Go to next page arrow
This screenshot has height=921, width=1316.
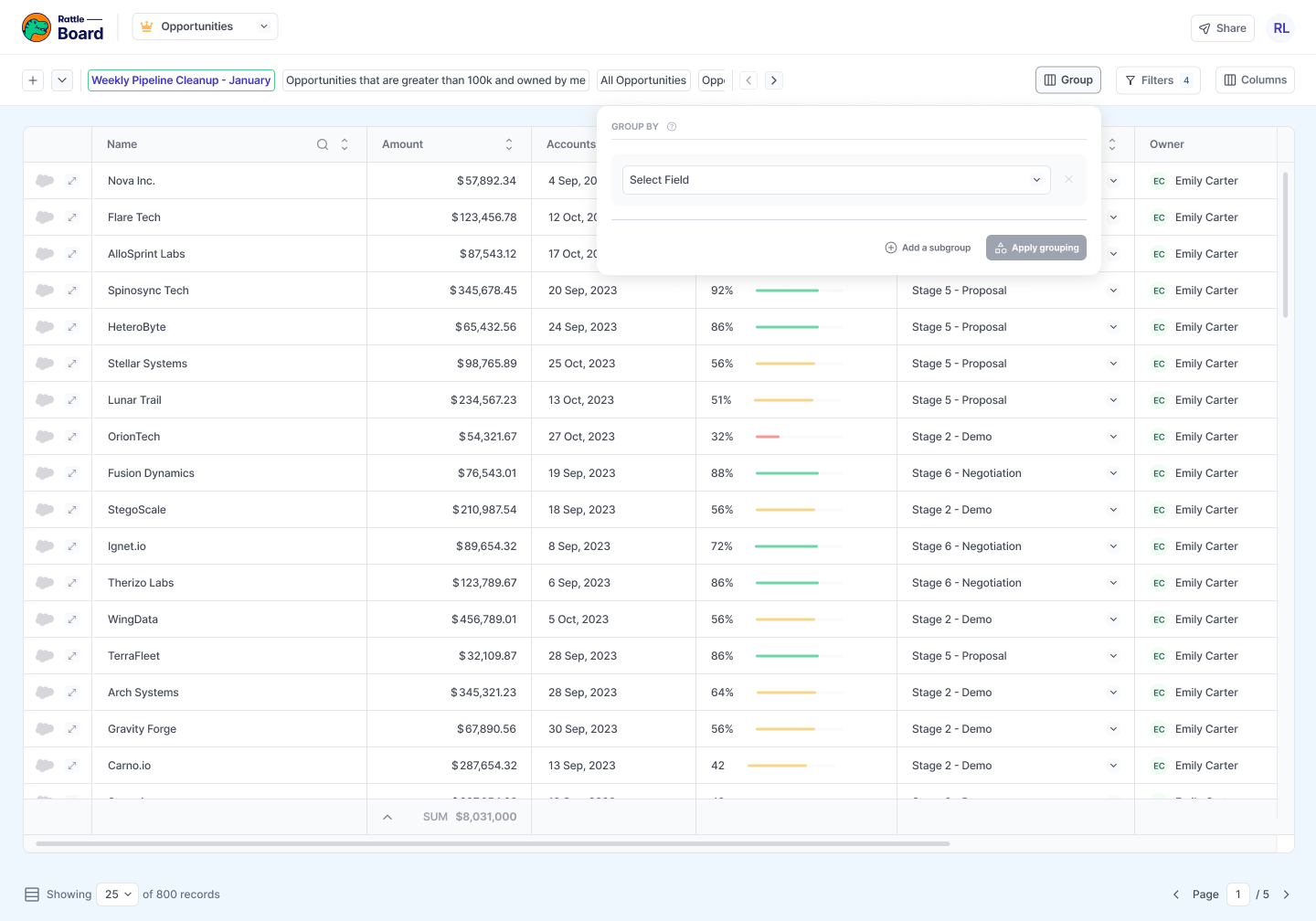pos(1286,895)
